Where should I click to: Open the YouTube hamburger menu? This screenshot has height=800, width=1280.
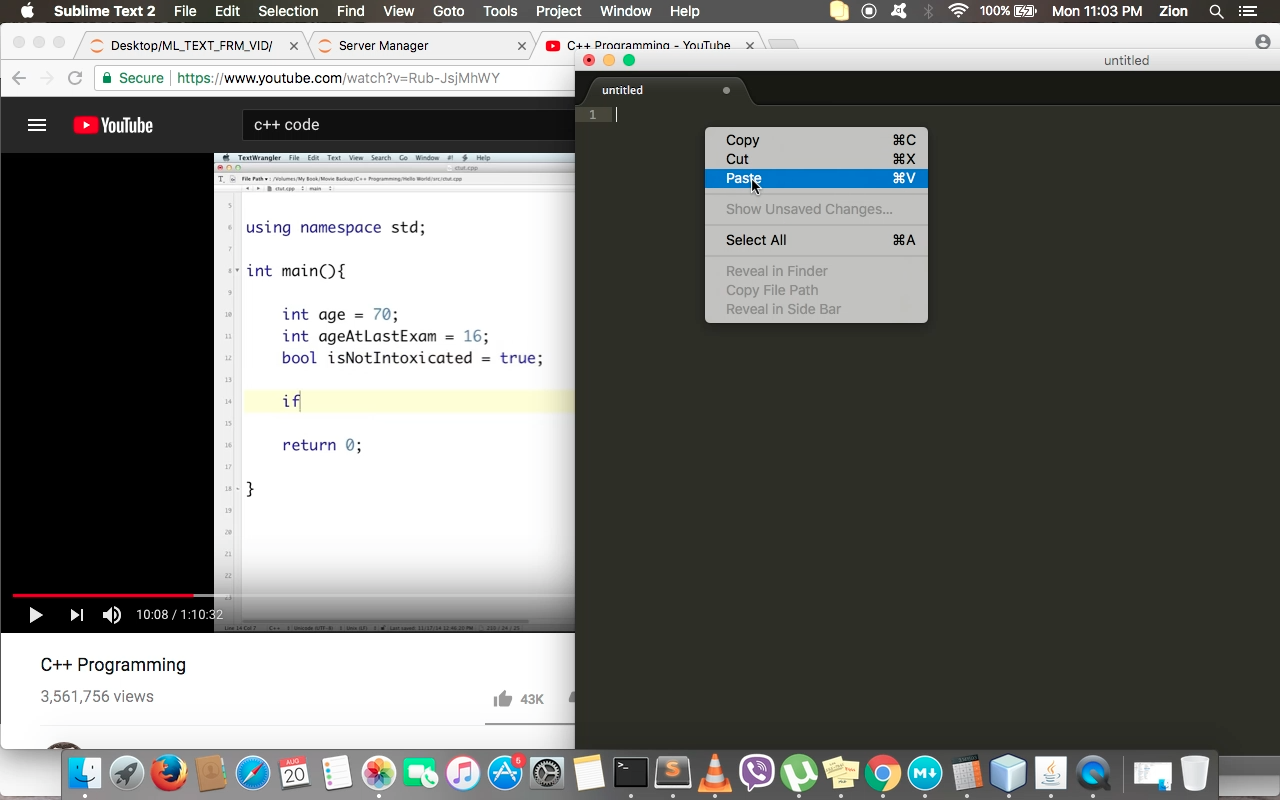tap(37, 125)
